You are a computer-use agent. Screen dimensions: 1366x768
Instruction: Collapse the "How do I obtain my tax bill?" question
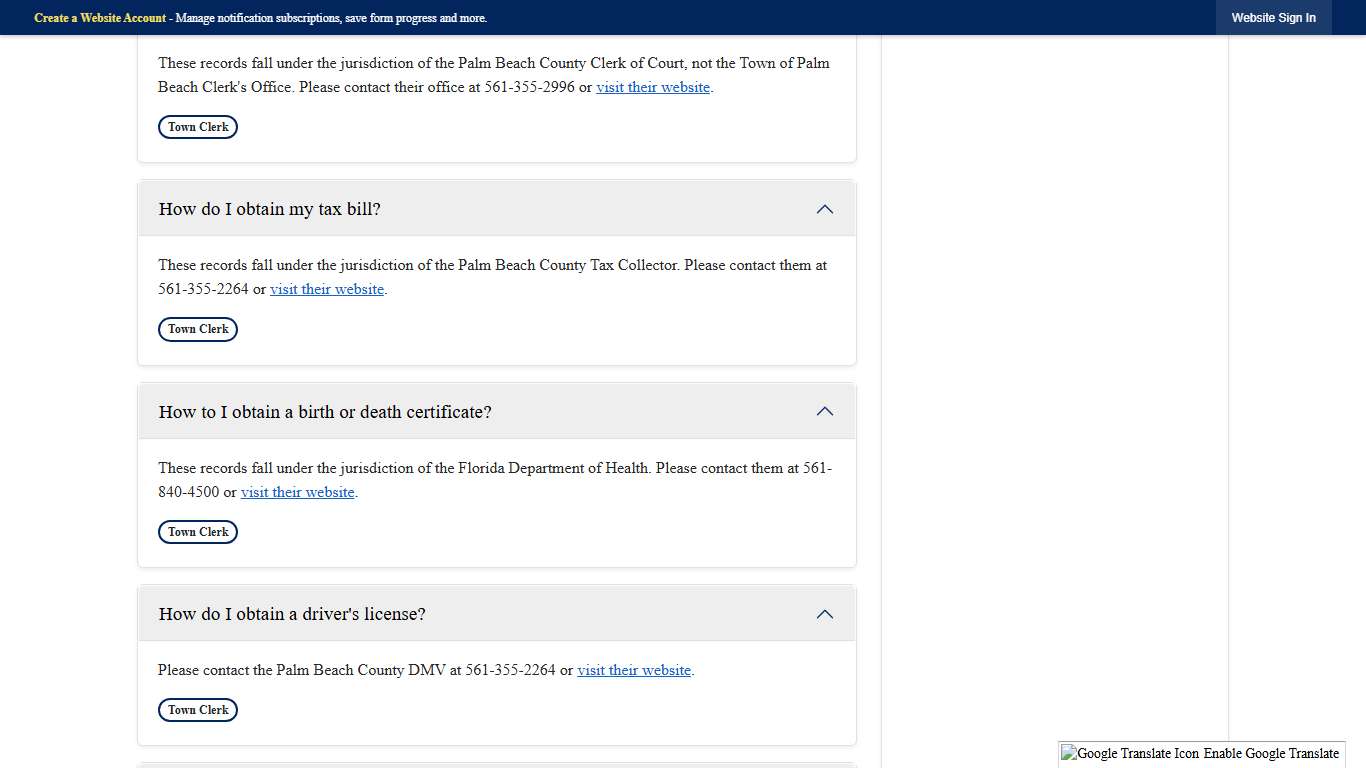[824, 209]
